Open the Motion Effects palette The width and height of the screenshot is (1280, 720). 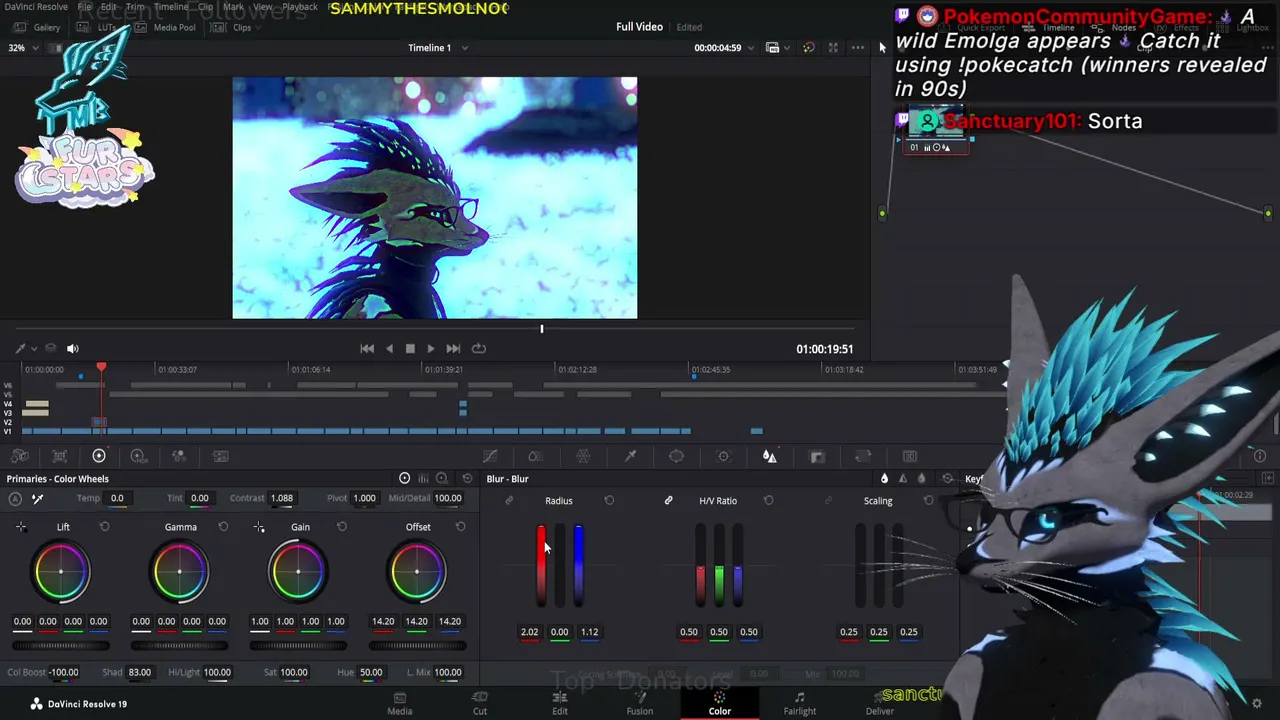click(221, 456)
